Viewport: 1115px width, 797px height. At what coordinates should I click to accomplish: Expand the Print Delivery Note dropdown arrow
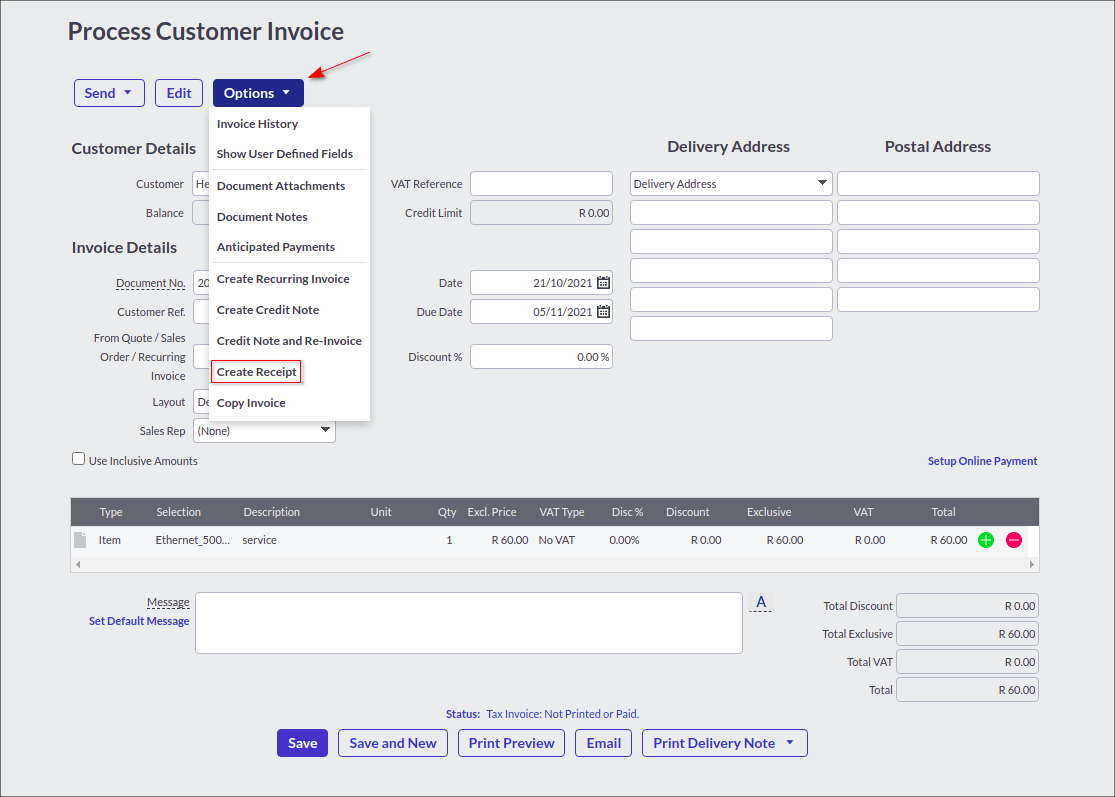tap(791, 743)
